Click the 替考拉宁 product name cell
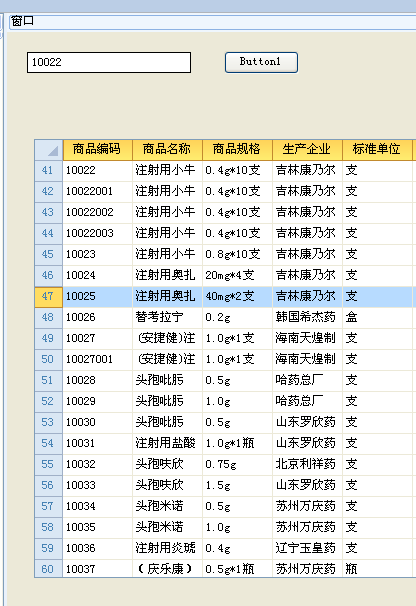The image size is (416, 606). [x=167, y=317]
